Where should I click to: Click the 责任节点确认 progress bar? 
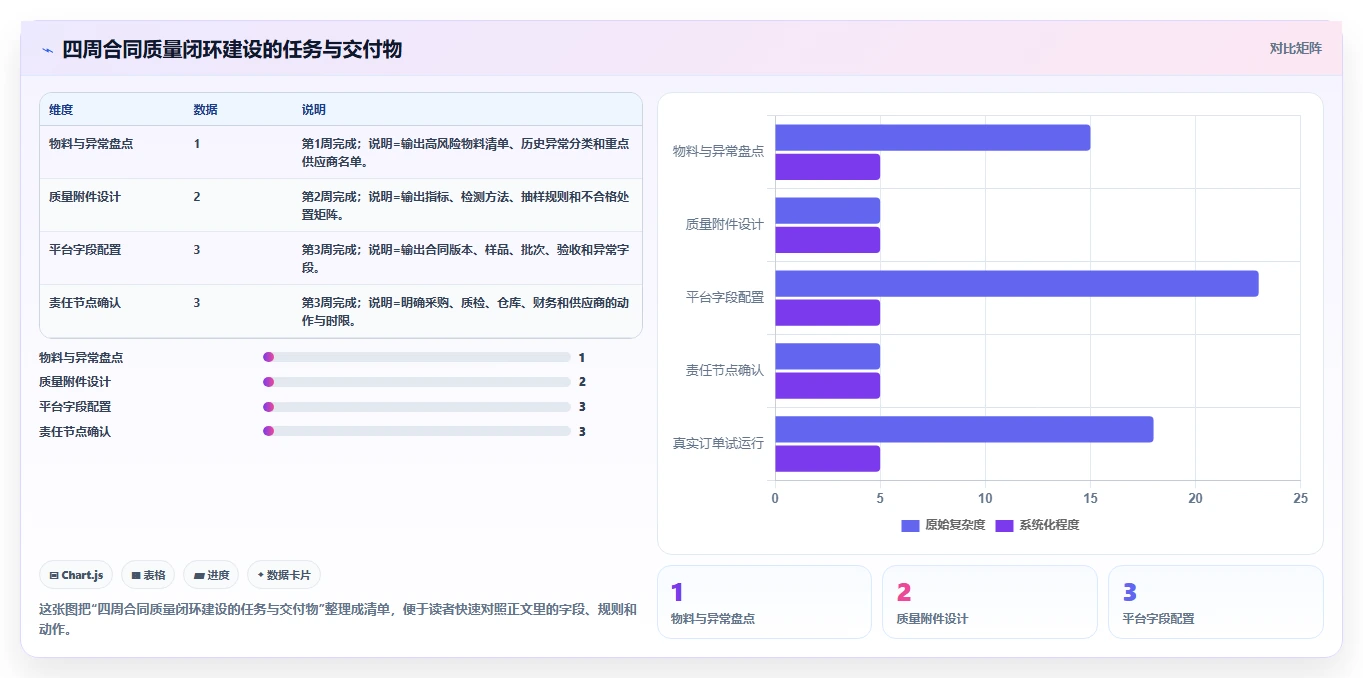pos(417,432)
